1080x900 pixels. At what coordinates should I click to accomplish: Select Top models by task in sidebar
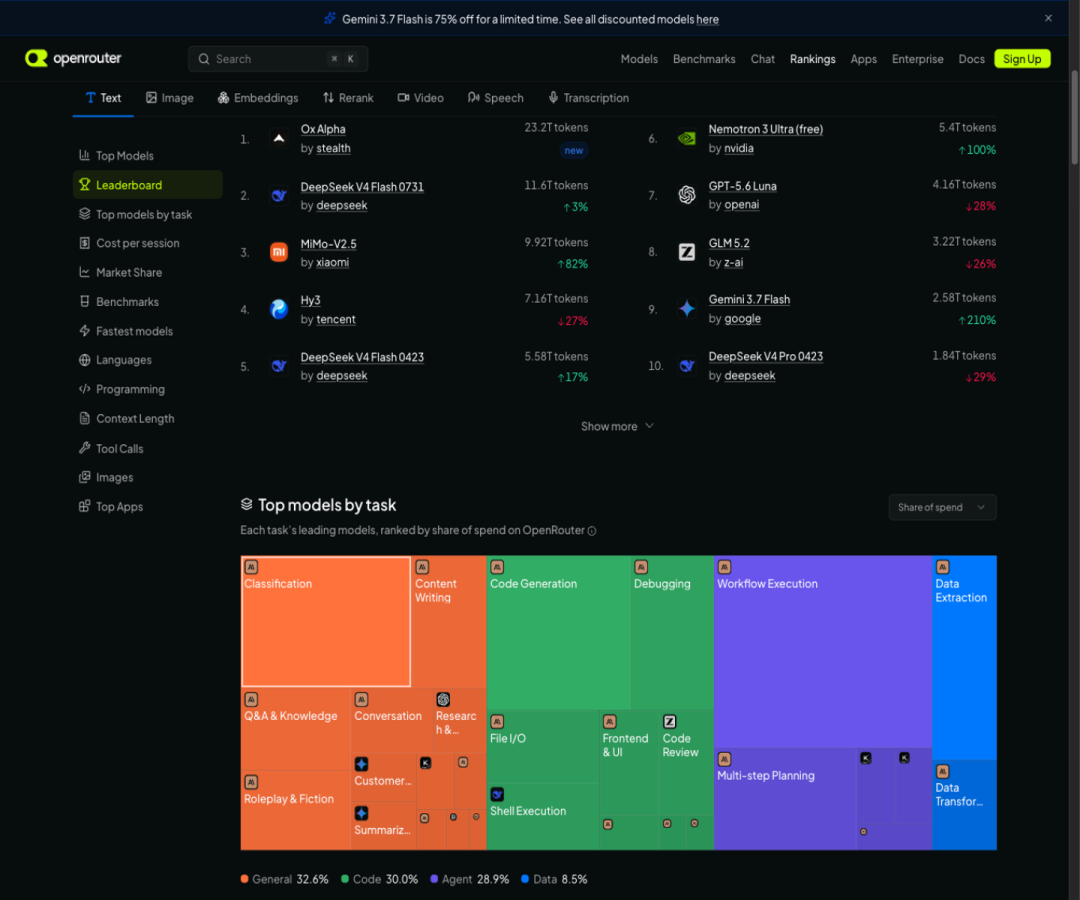147,214
